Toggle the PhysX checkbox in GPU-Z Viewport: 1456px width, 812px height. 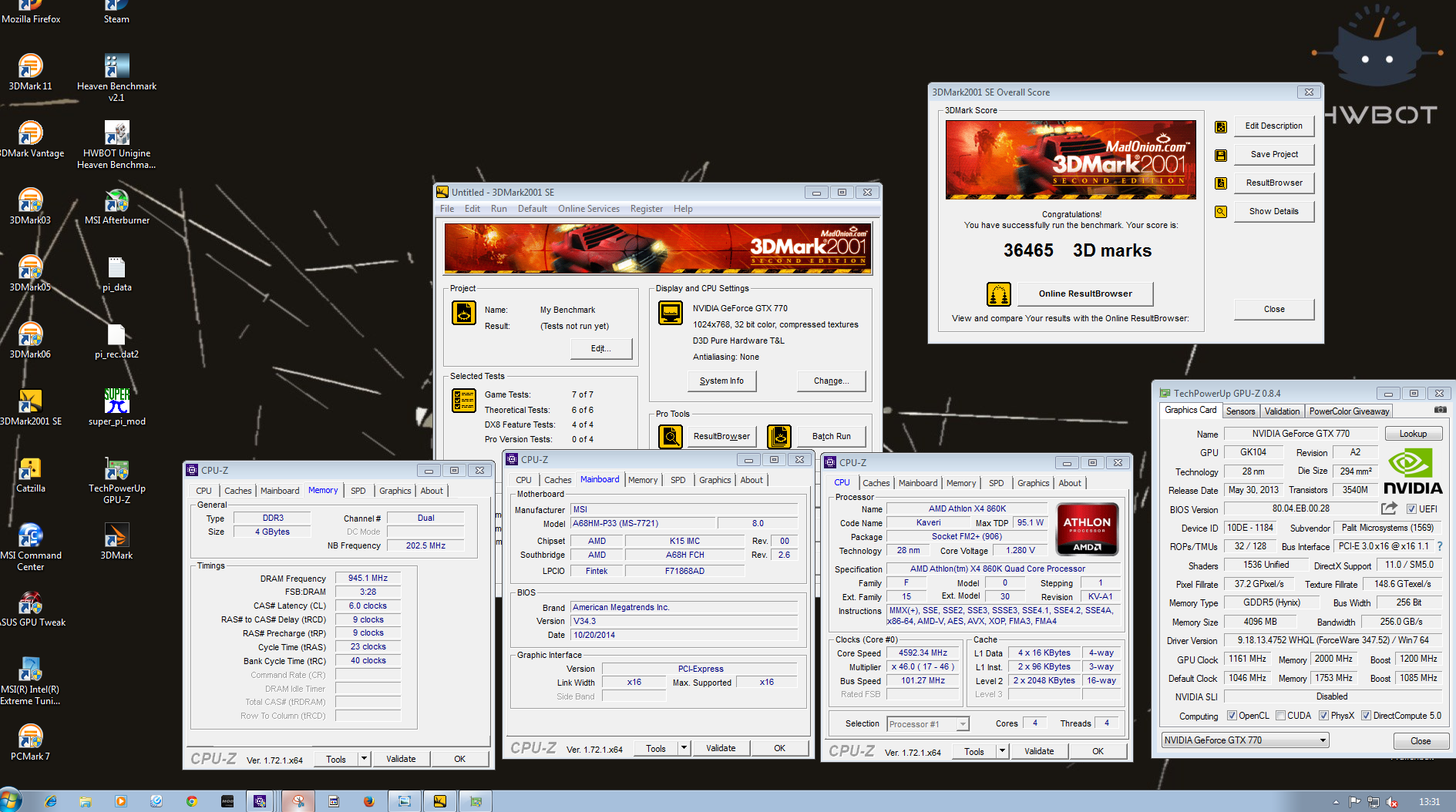click(x=1323, y=716)
